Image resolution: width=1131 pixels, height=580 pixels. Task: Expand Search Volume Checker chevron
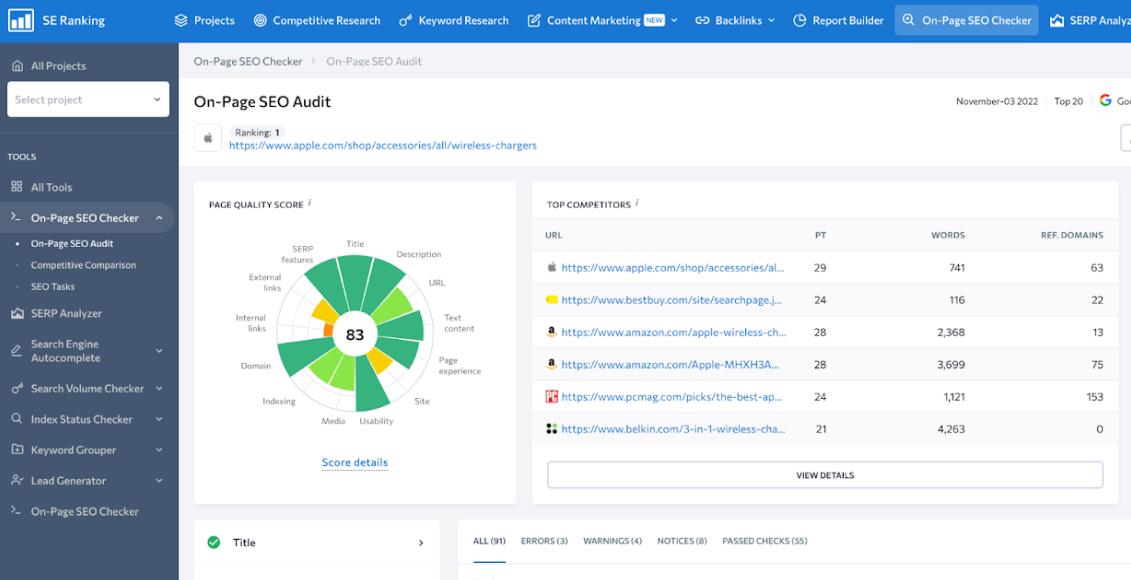[159, 388]
